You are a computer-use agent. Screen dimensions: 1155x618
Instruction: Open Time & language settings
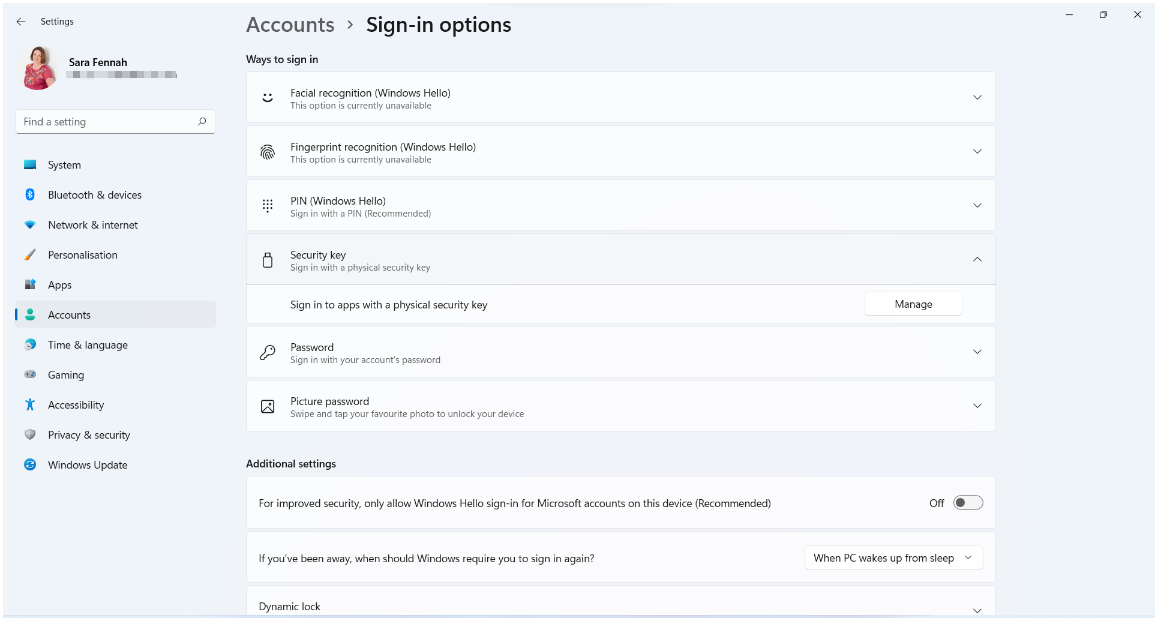(x=87, y=345)
